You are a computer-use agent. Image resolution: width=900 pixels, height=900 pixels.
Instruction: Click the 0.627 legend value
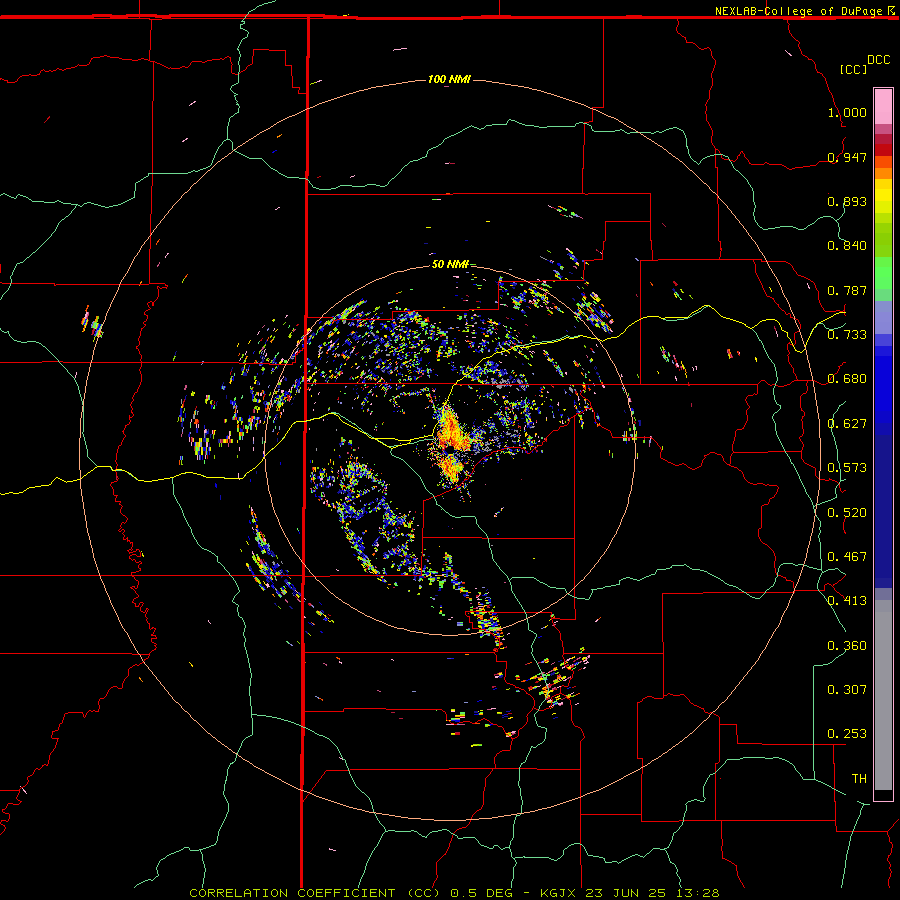[x=847, y=424]
